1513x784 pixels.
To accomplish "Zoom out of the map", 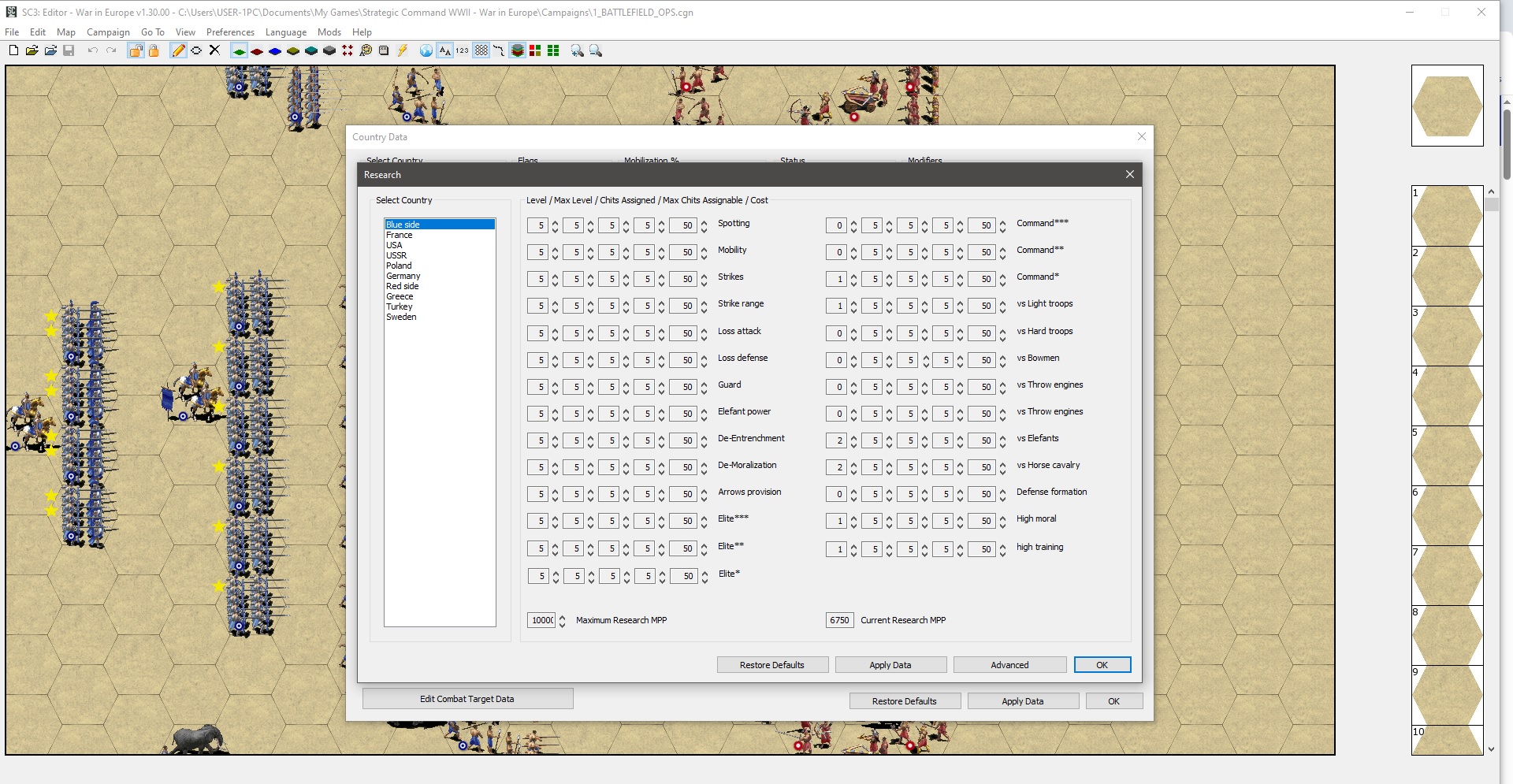I will tap(596, 50).
